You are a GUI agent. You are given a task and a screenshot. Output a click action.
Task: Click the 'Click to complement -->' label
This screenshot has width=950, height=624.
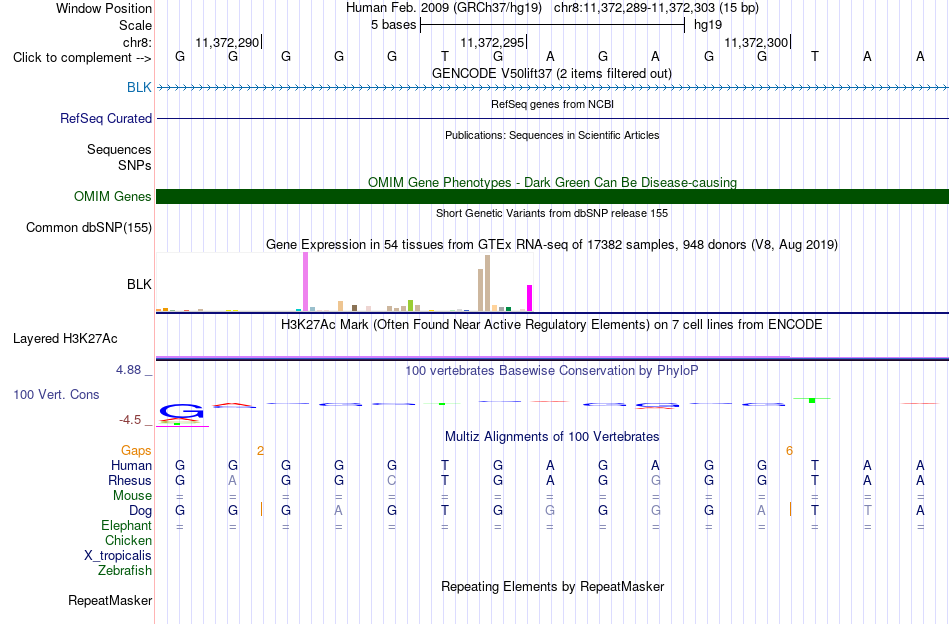pos(82,58)
